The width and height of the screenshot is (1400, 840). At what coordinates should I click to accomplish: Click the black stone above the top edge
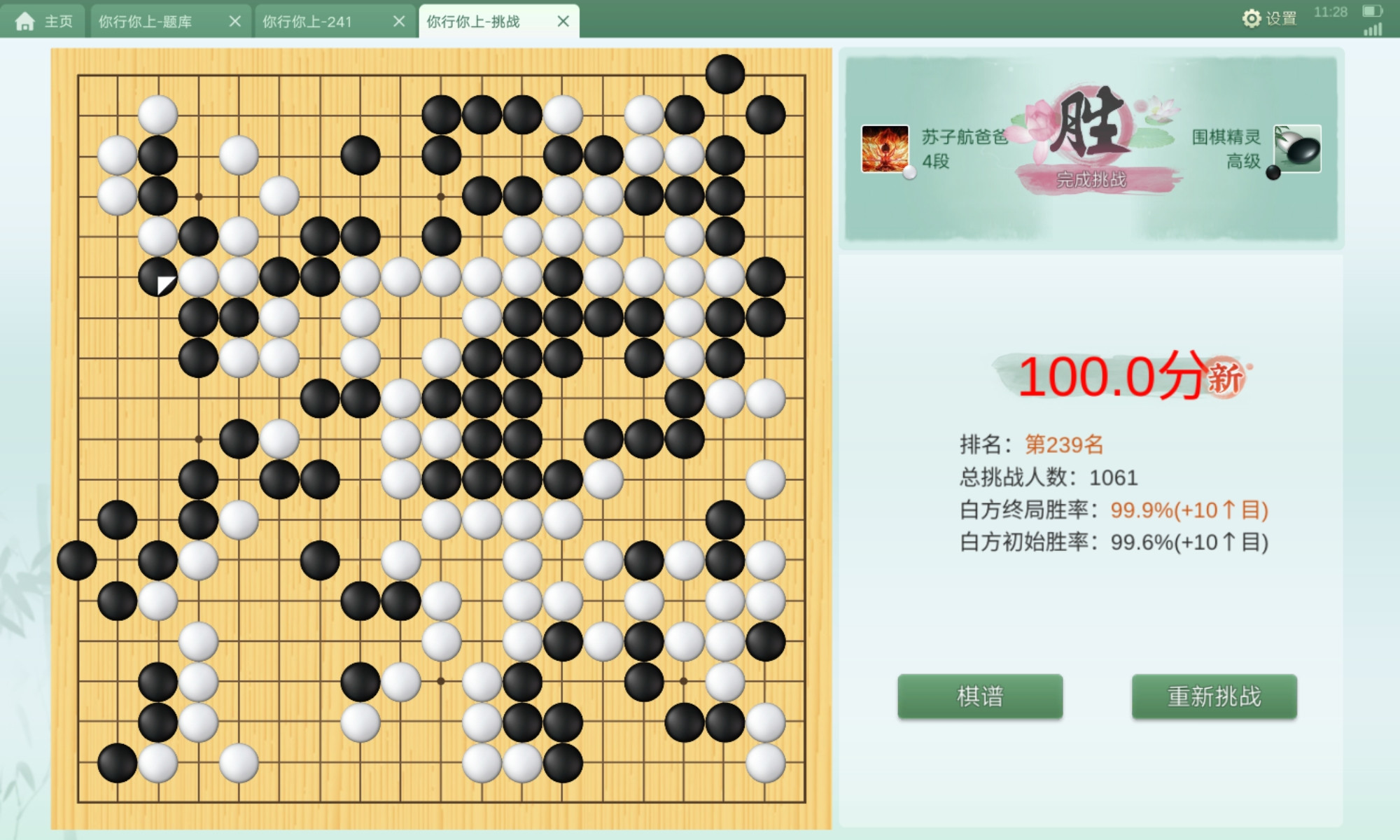[x=724, y=74]
